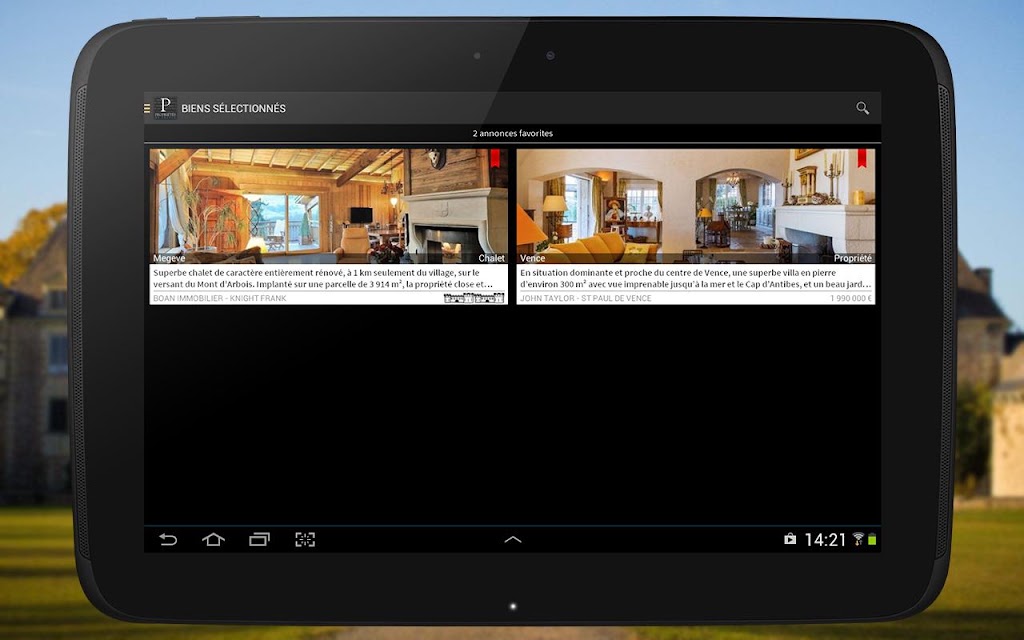Tap the green battery indicator

[872, 539]
